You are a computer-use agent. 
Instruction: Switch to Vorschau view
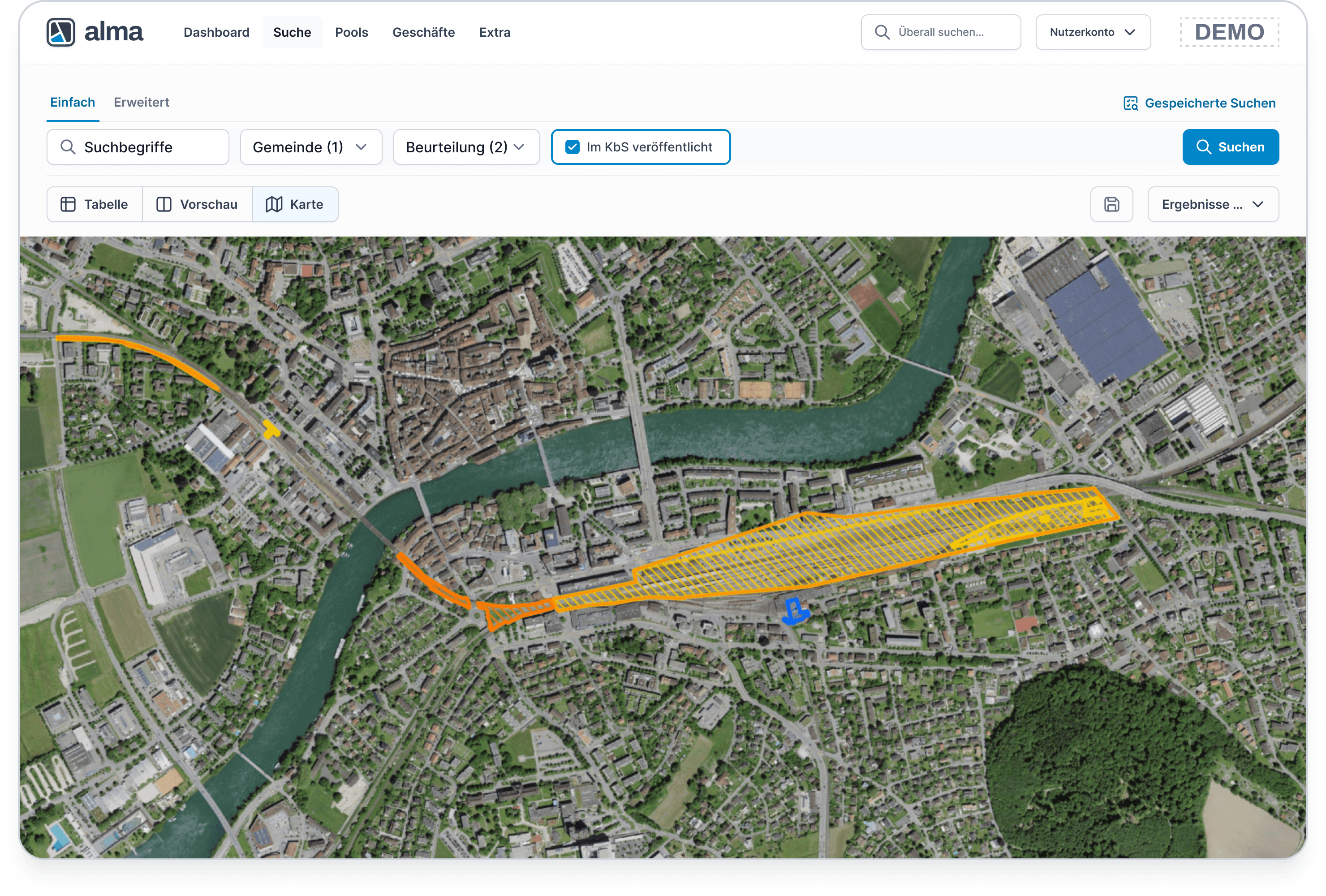198,204
